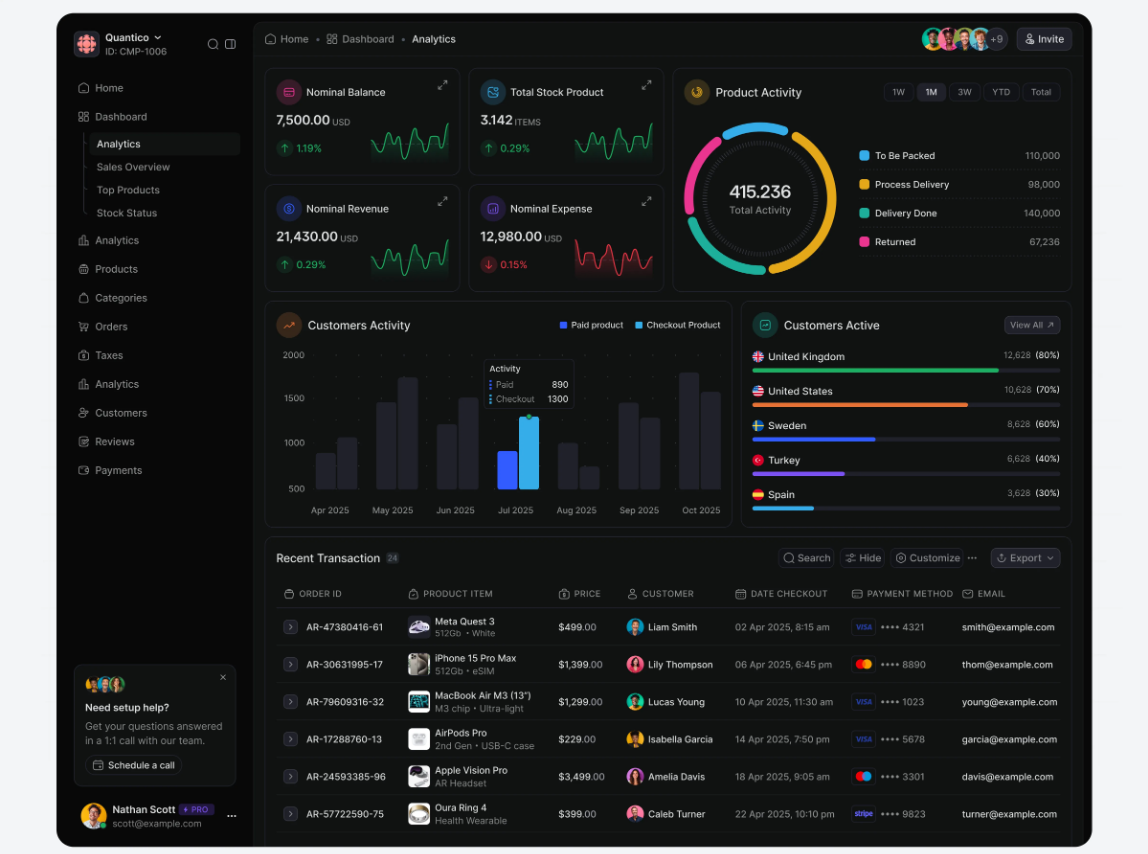The width and height of the screenshot is (1148, 854).
Task: Select the Total time range option
Action: tap(1041, 92)
